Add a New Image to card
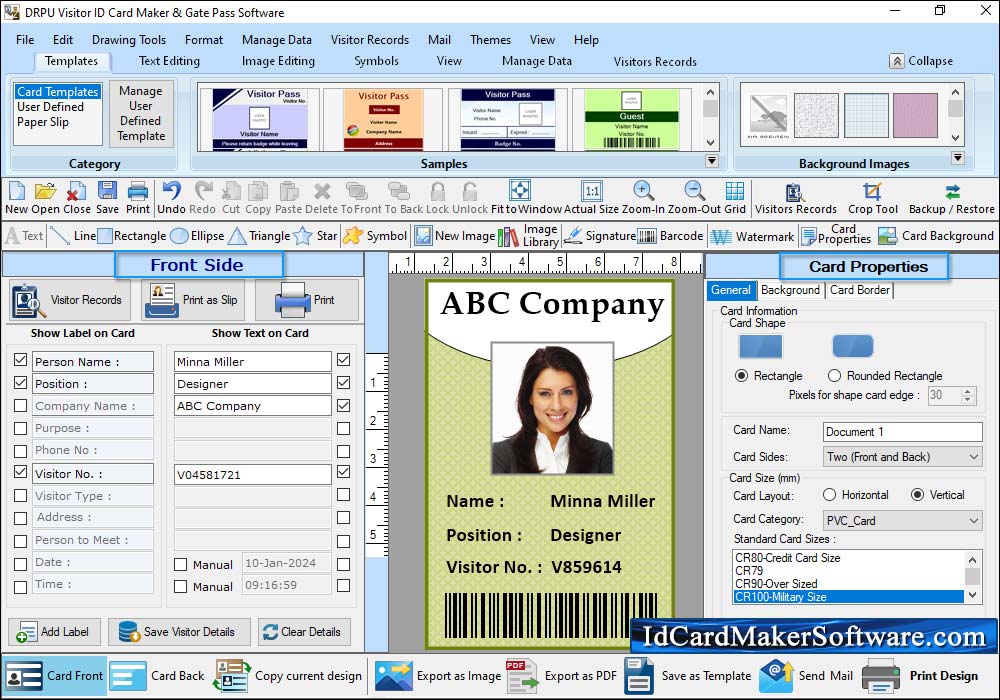The image size is (1000, 700). 455,236
